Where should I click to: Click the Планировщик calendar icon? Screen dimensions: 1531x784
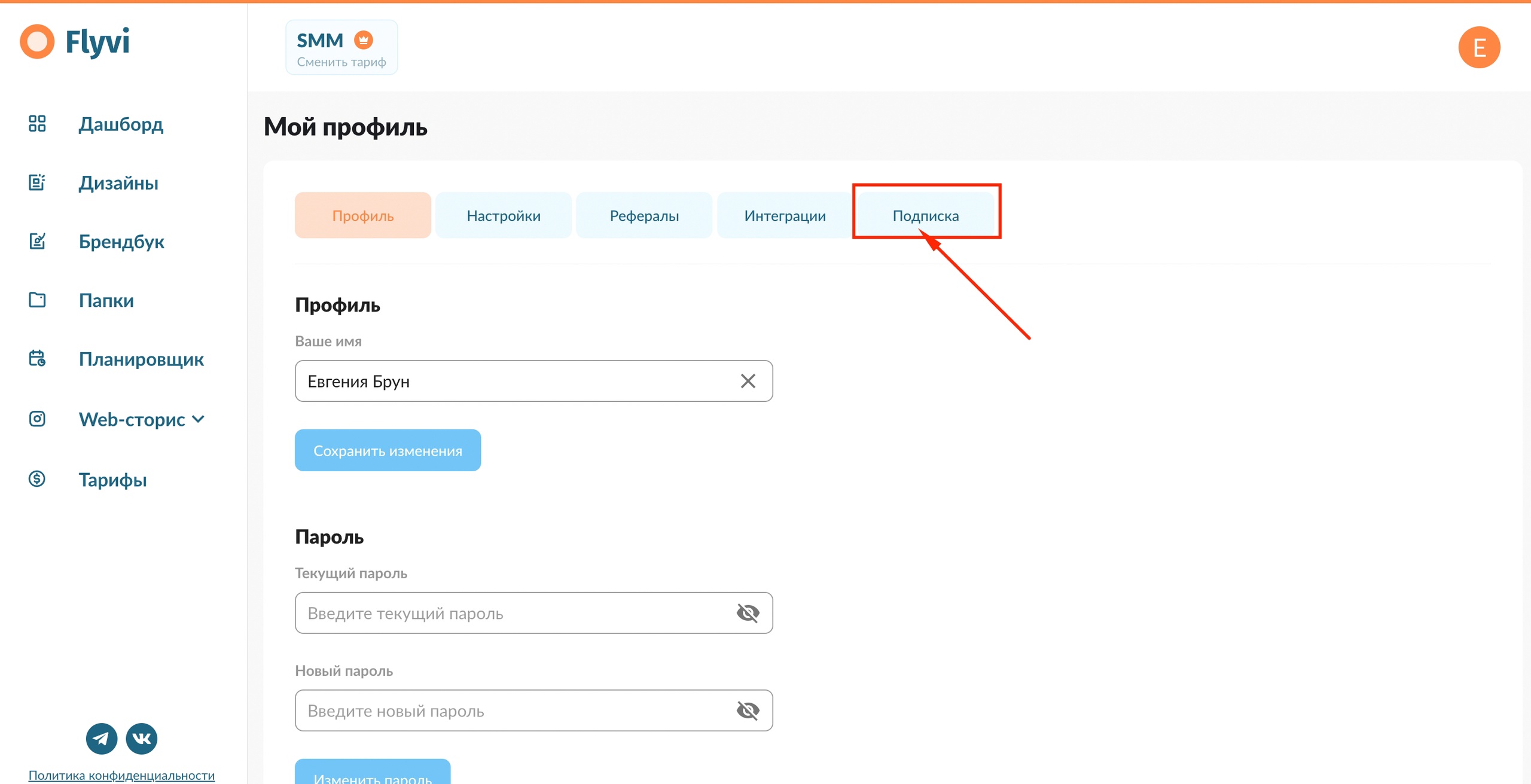37,359
